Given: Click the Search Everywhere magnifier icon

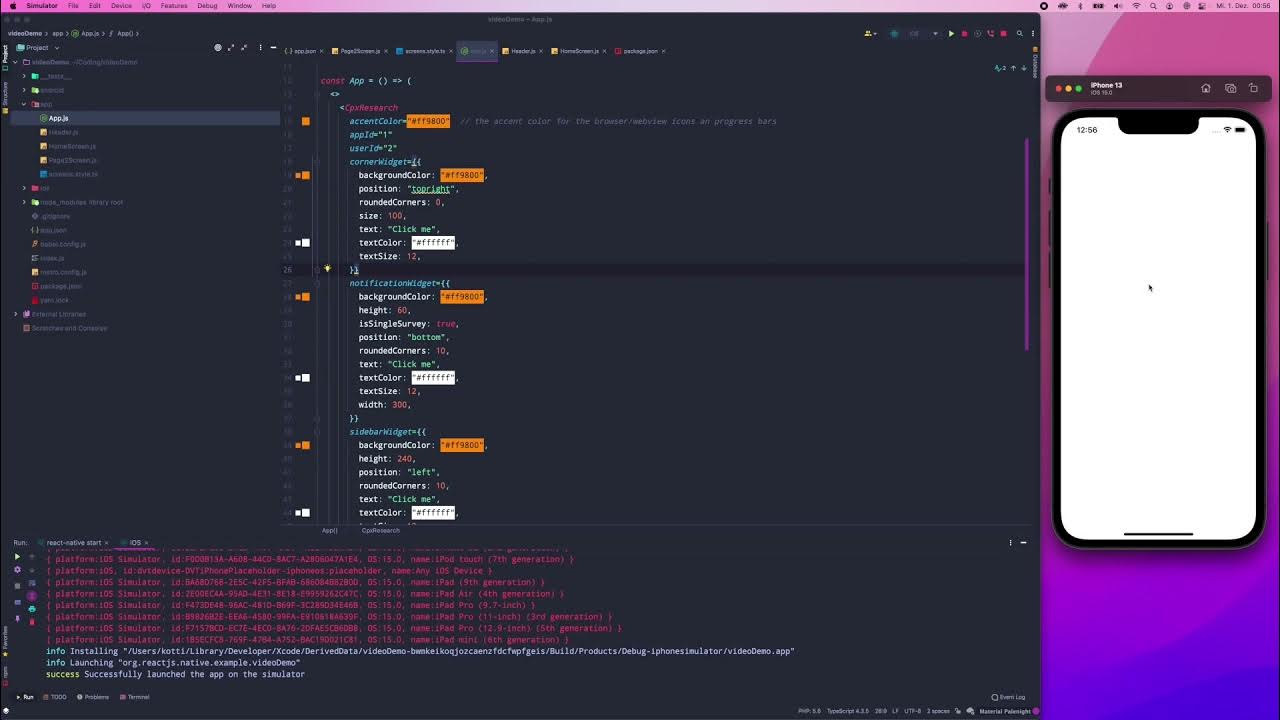Looking at the screenshot, I should 1020,34.
